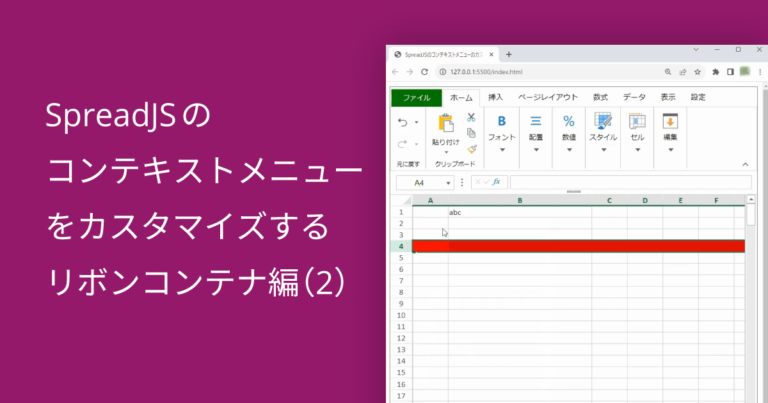
Task: Close the SpreadJS browser tab
Action: [x=491, y=54]
